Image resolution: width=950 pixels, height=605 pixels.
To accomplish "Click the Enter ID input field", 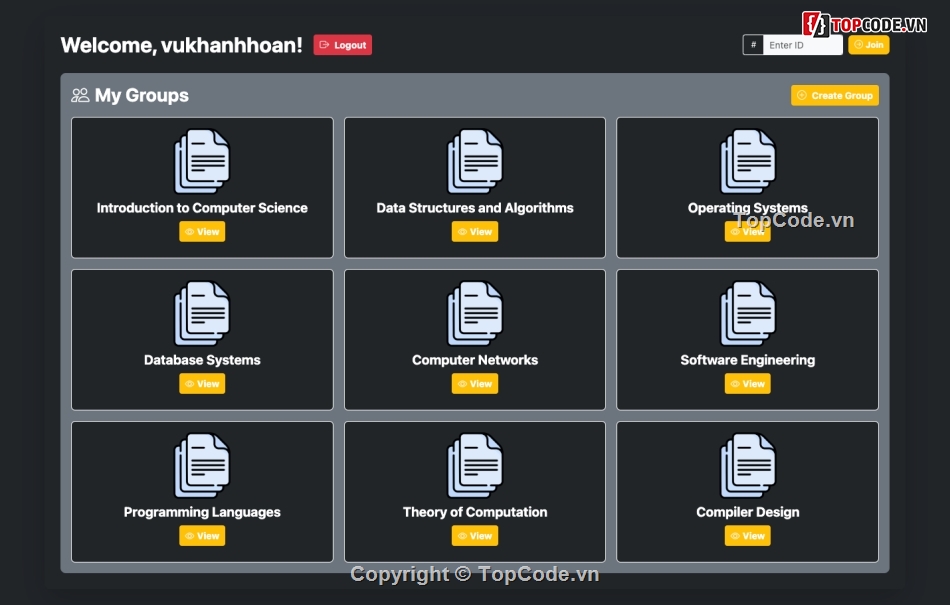I will point(803,44).
